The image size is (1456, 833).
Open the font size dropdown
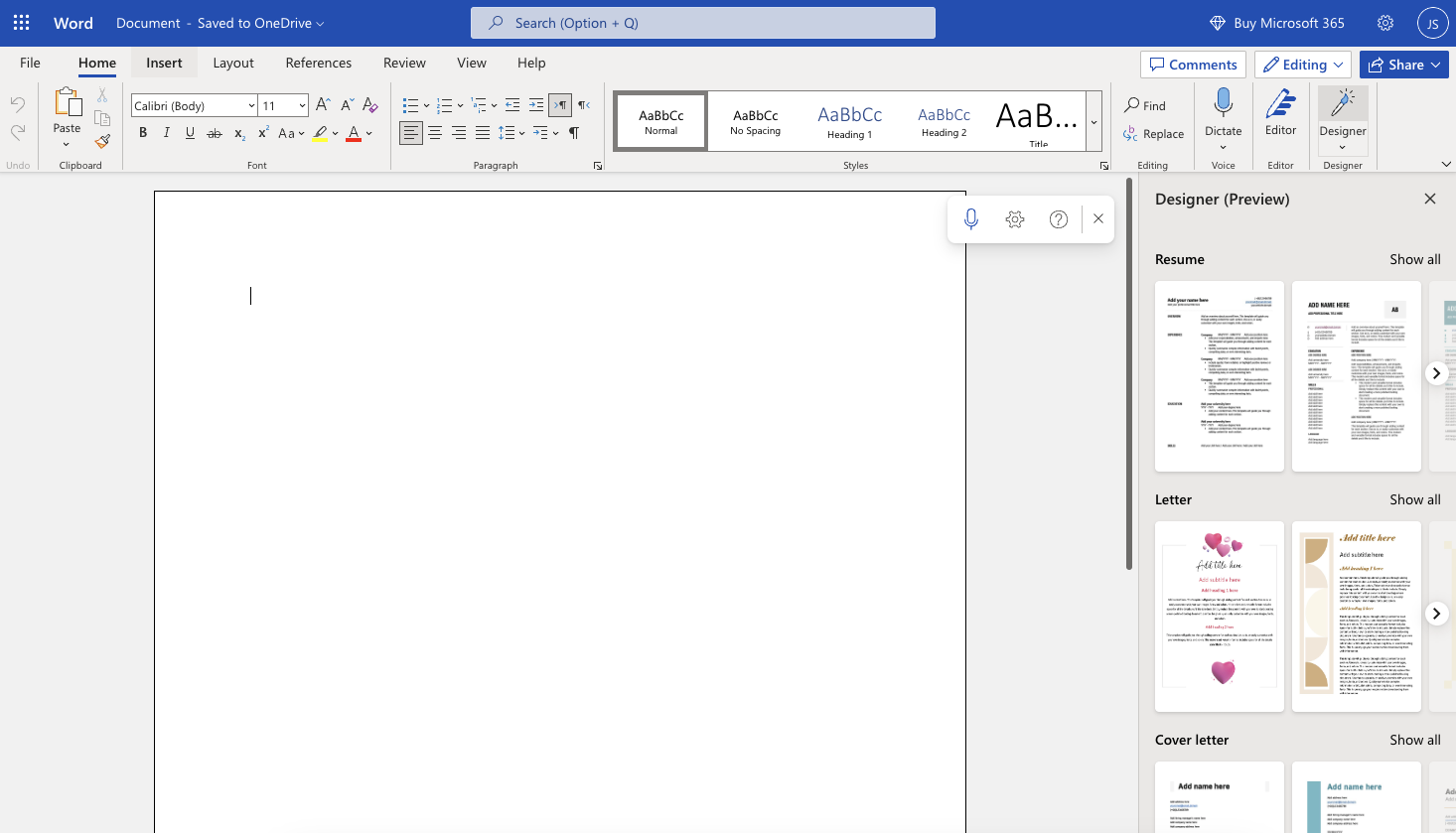pos(302,105)
